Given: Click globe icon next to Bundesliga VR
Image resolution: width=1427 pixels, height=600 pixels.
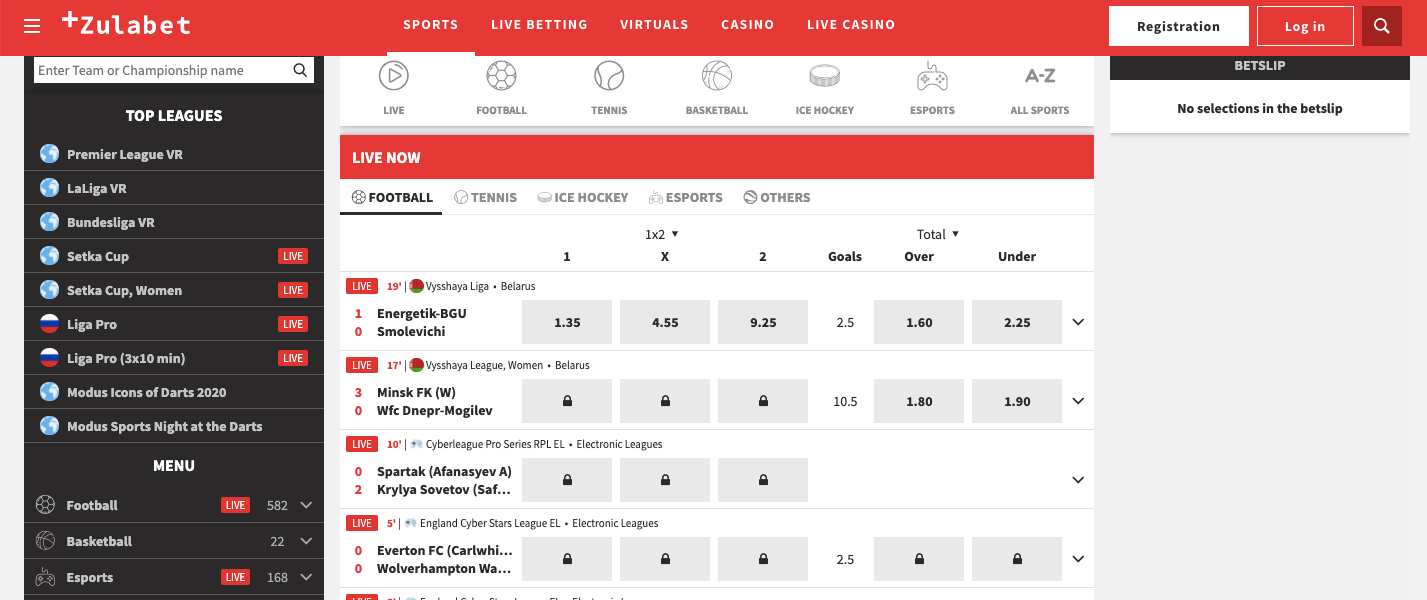Looking at the screenshot, I should [x=50, y=222].
